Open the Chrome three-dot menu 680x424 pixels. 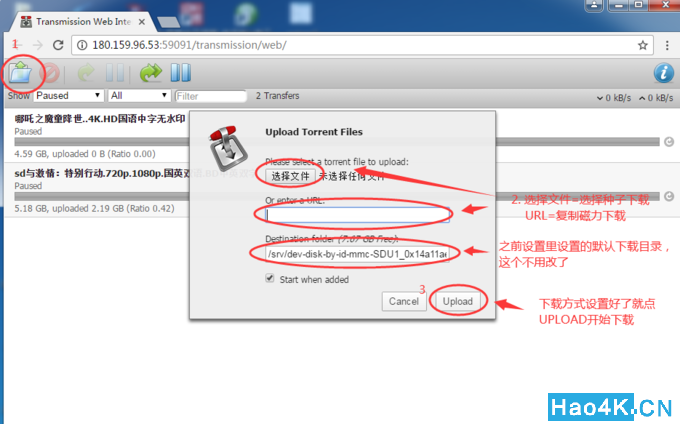click(x=667, y=45)
